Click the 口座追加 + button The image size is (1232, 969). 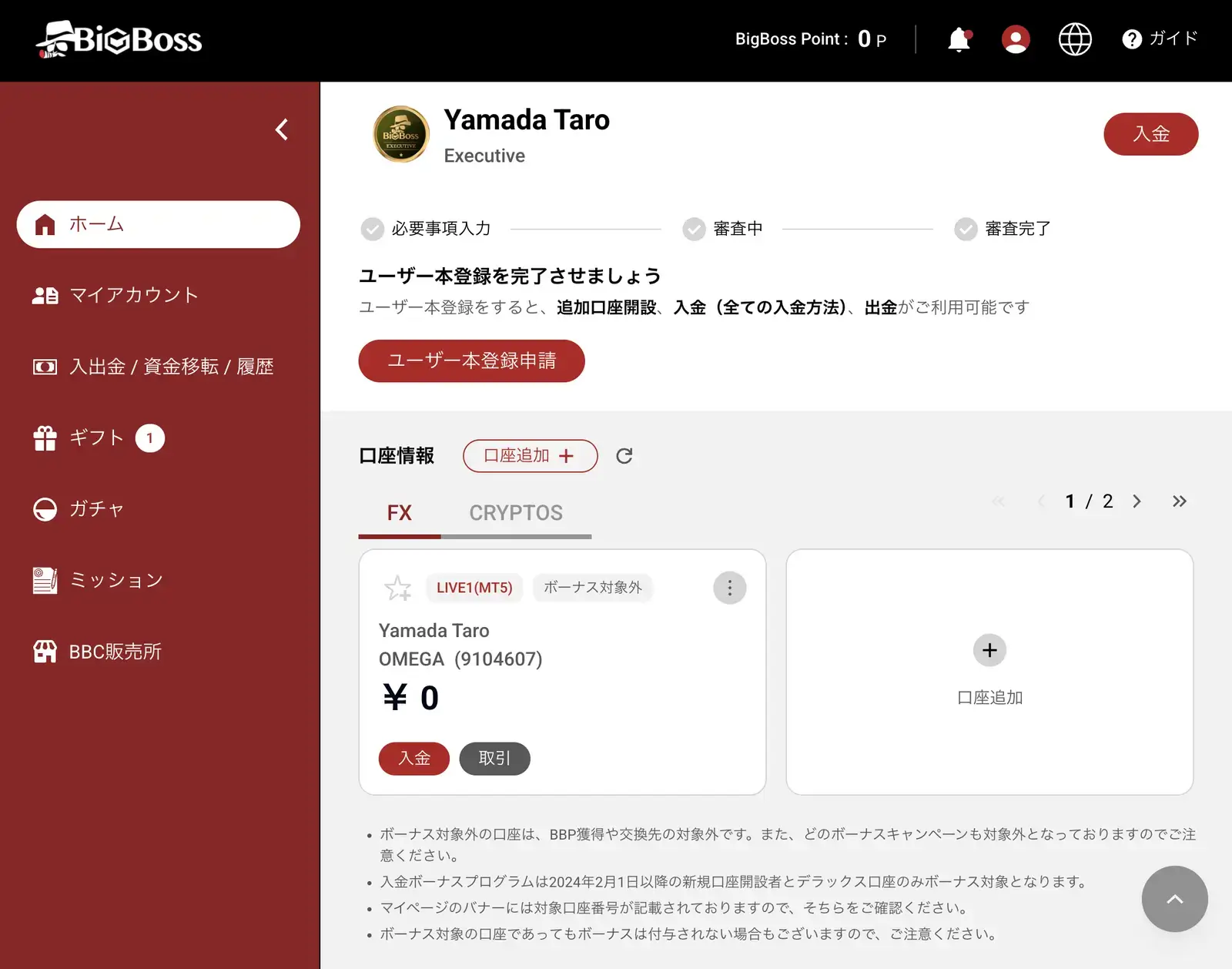[x=530, y=456]
